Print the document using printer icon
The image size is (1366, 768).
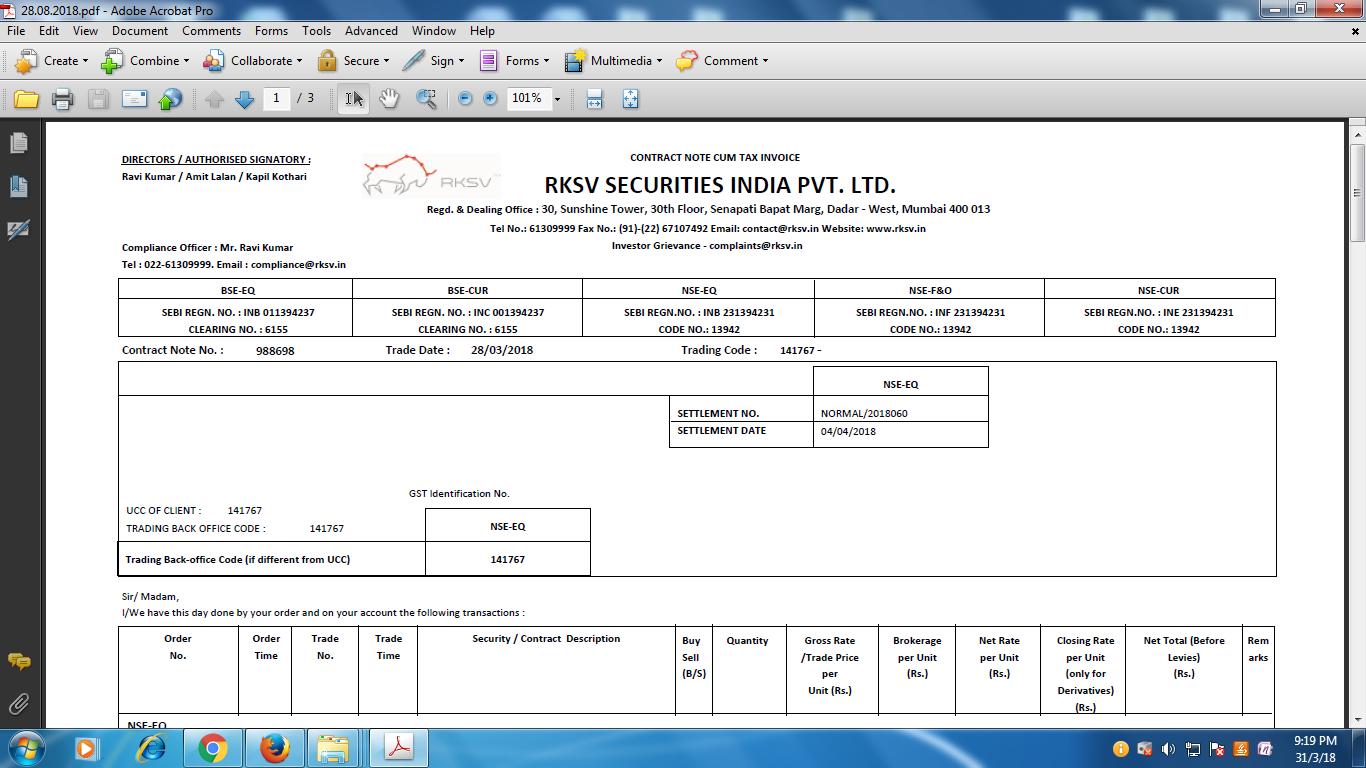click(x=62, y=99)
